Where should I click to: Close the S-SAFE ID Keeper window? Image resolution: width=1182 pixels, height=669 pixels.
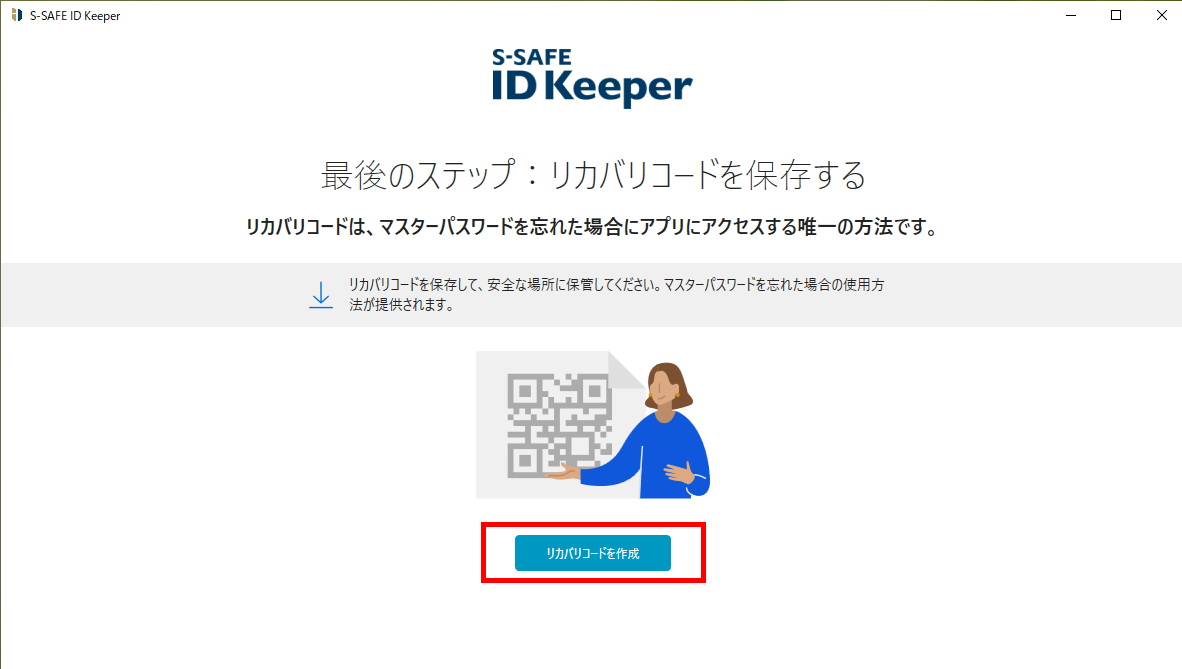click(x=1161, y=15)
